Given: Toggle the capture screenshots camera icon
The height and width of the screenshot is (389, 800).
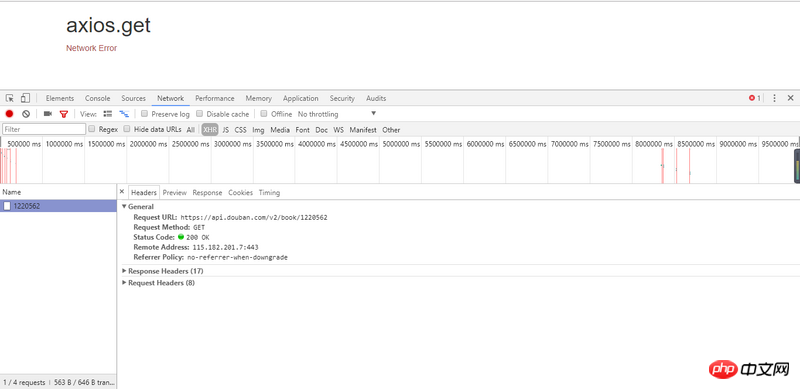Looking at the screenshot, I should (48, 114).
